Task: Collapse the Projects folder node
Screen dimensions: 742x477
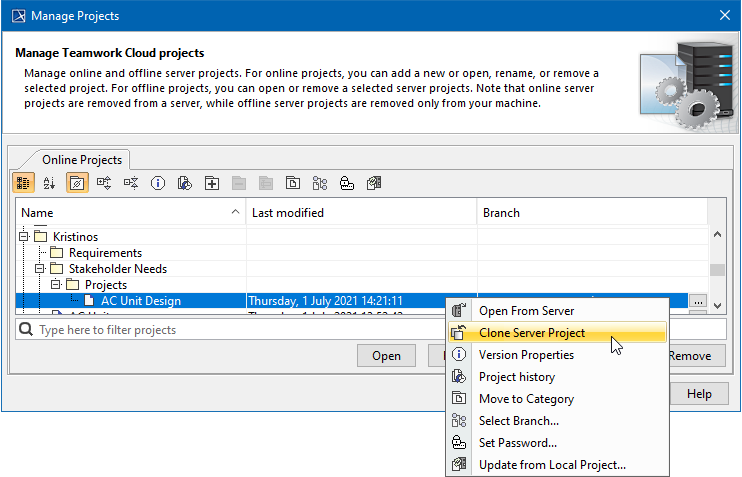Action: [57, 285]
